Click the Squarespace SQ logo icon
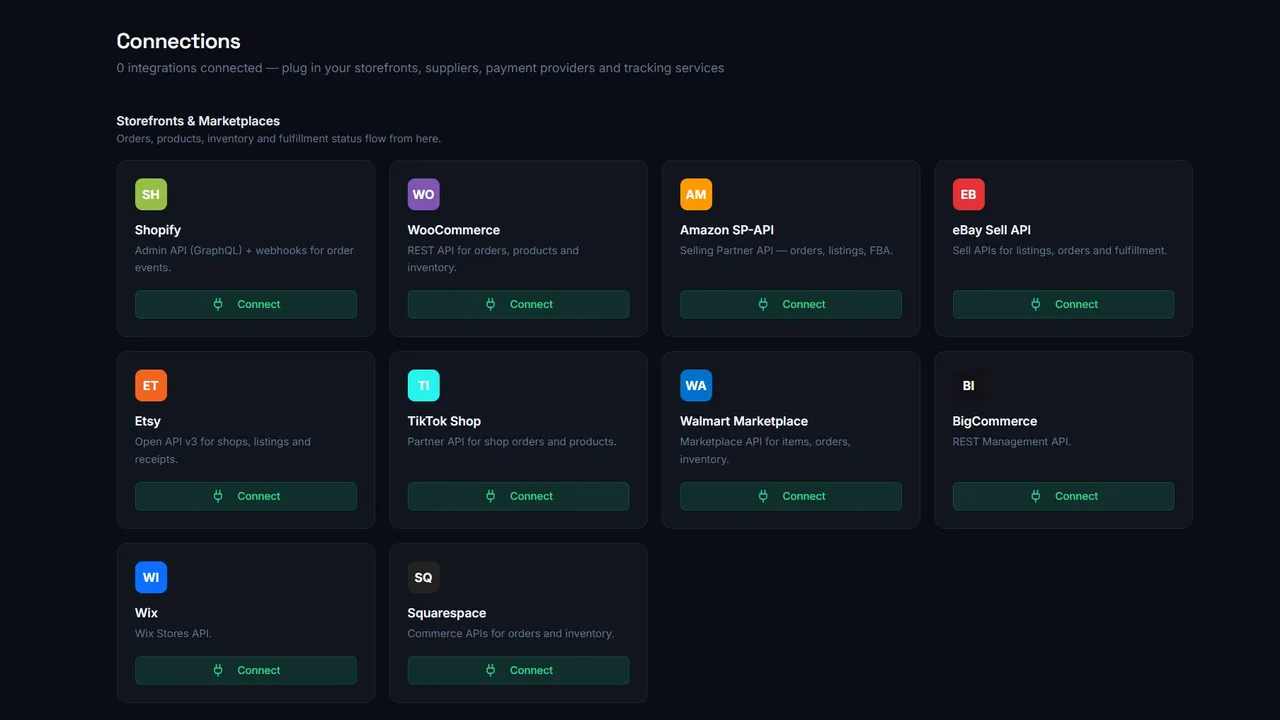 click(x=423, y=577)
